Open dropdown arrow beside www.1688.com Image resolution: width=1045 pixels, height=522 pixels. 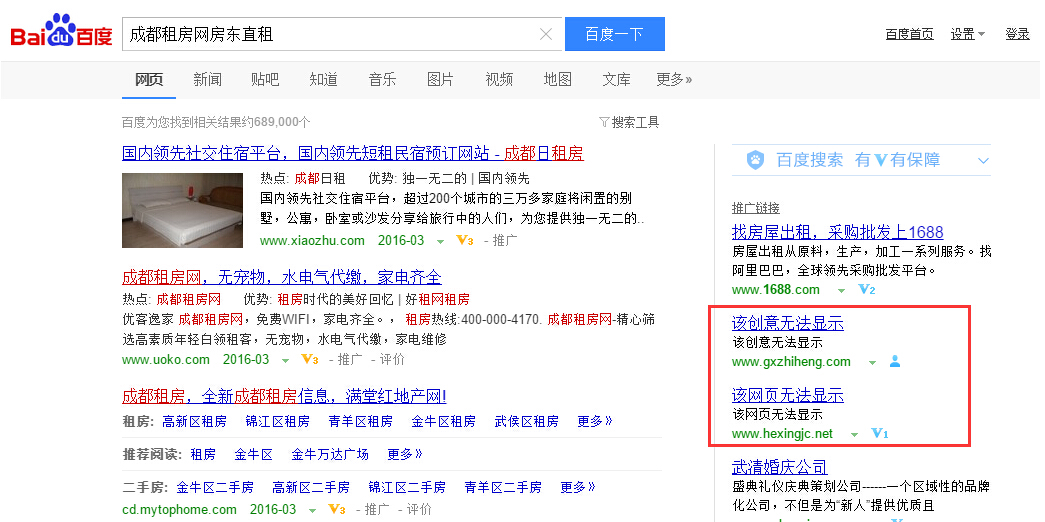point(841,291)
